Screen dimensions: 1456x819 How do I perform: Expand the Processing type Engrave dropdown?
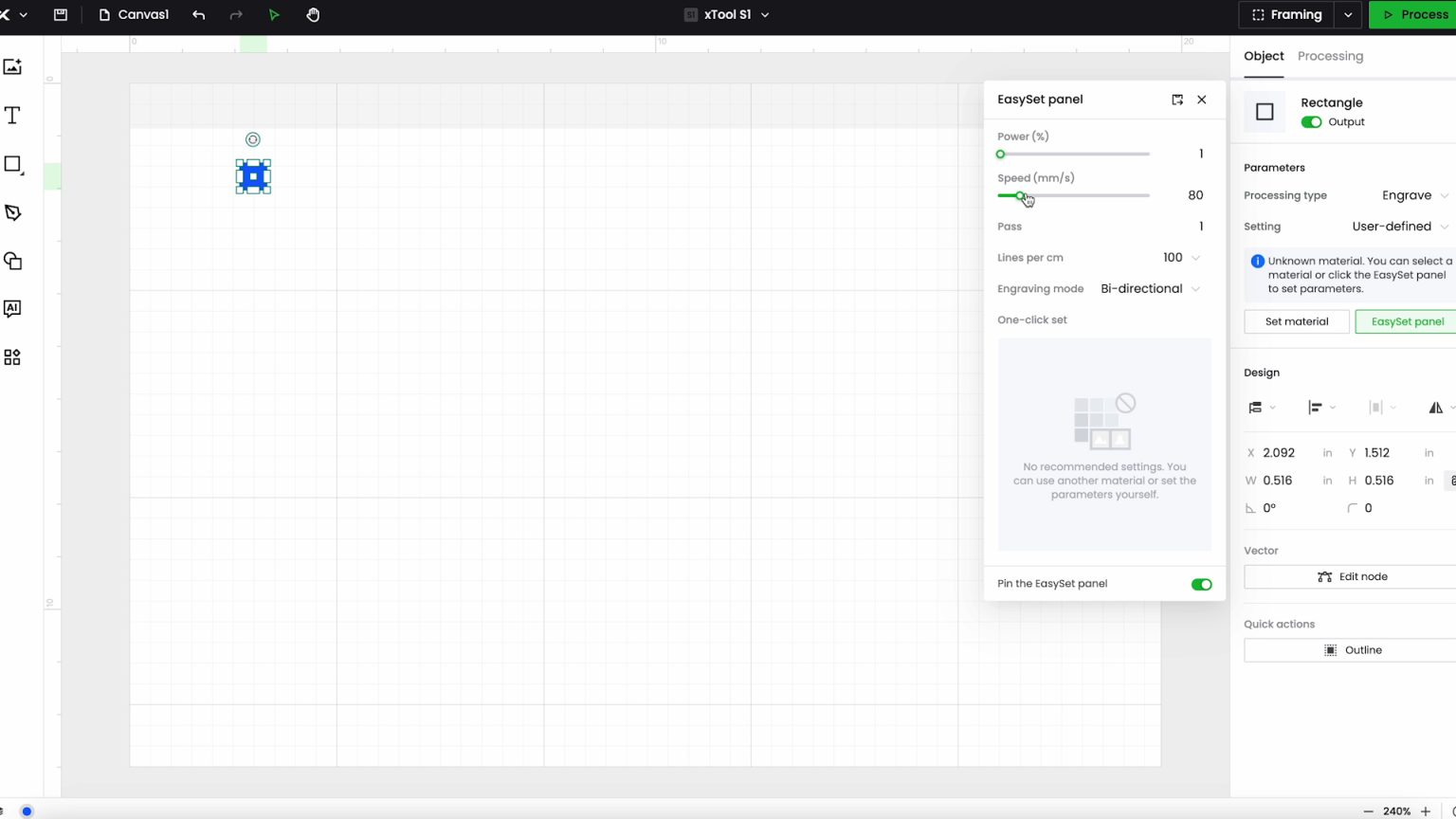(x=1414, y=195)
